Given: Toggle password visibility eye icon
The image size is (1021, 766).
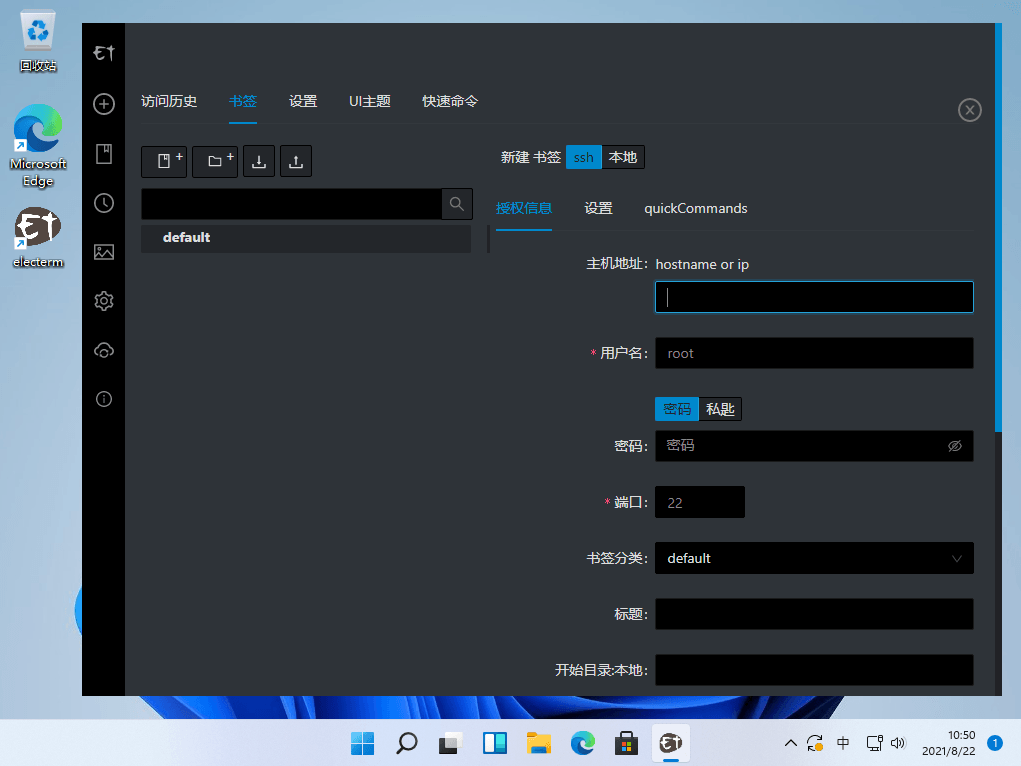Looking at the screenshot, I should [x=955, y=446].
